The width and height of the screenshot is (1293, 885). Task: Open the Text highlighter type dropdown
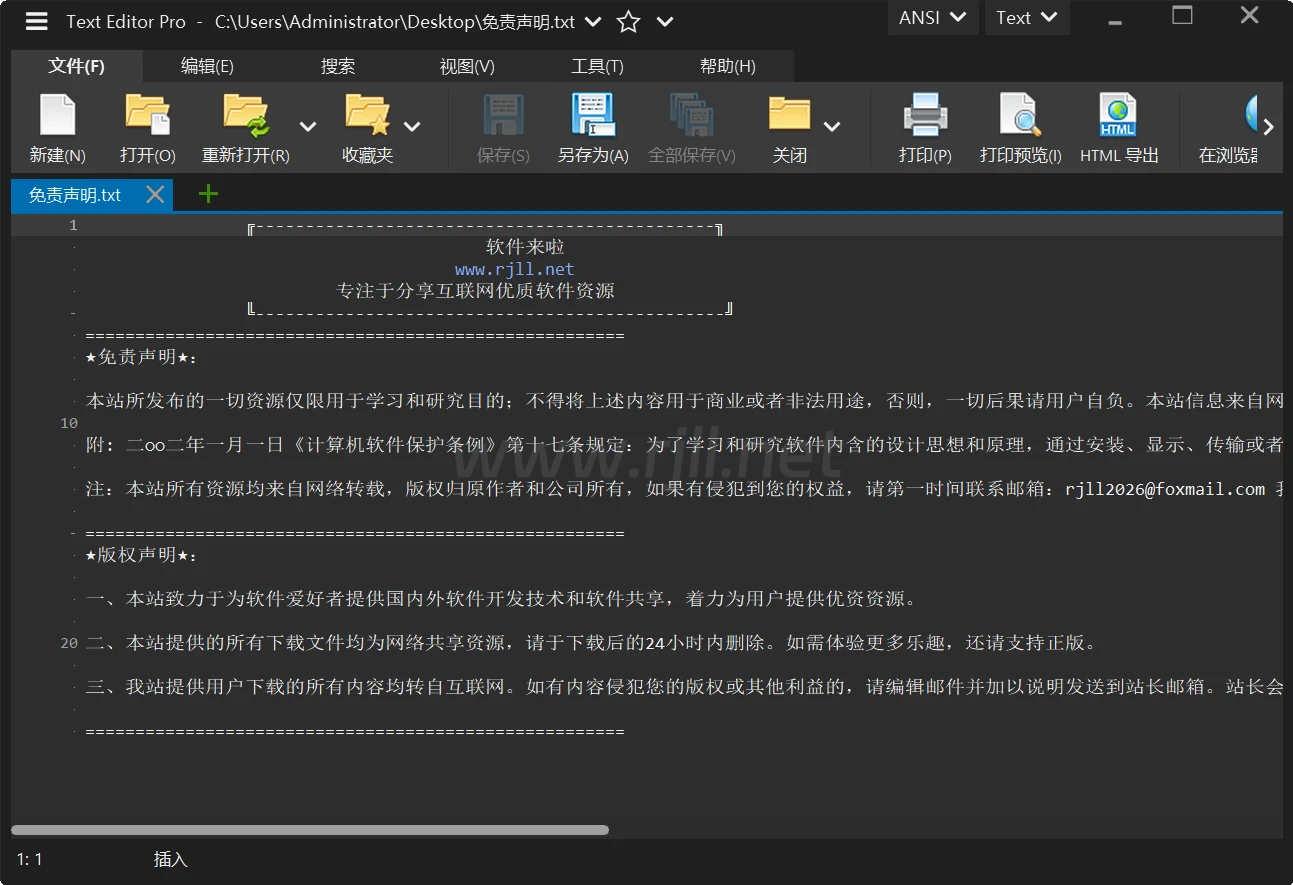(x=1026, y=17)
